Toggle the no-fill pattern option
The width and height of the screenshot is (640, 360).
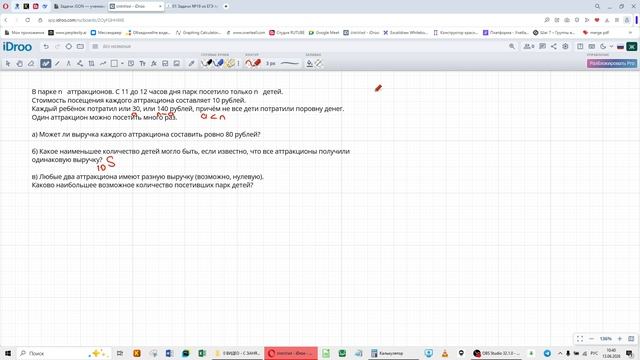pos(318,63)
